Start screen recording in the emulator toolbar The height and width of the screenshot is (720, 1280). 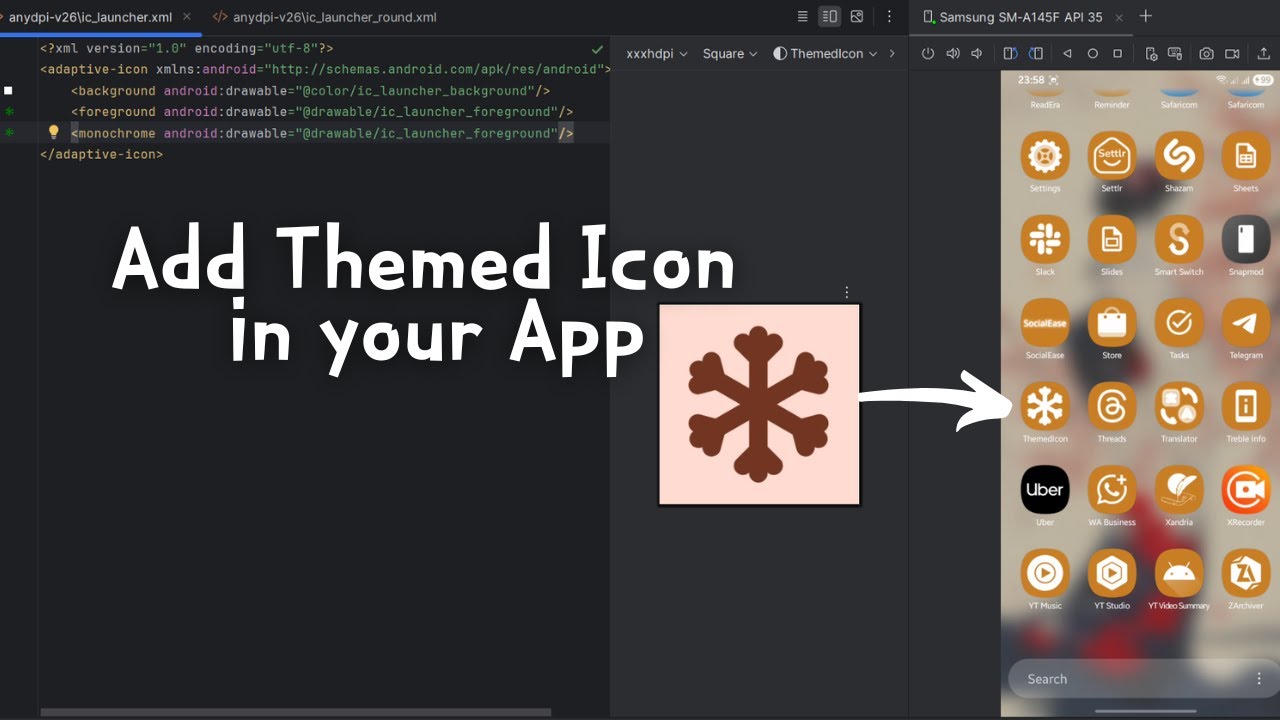(x=1232, y=53)
